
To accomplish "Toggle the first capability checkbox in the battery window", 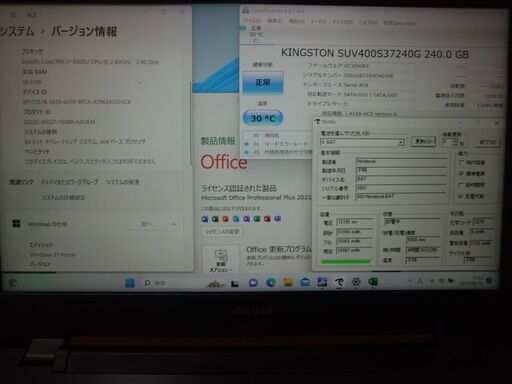I will 461,163.
